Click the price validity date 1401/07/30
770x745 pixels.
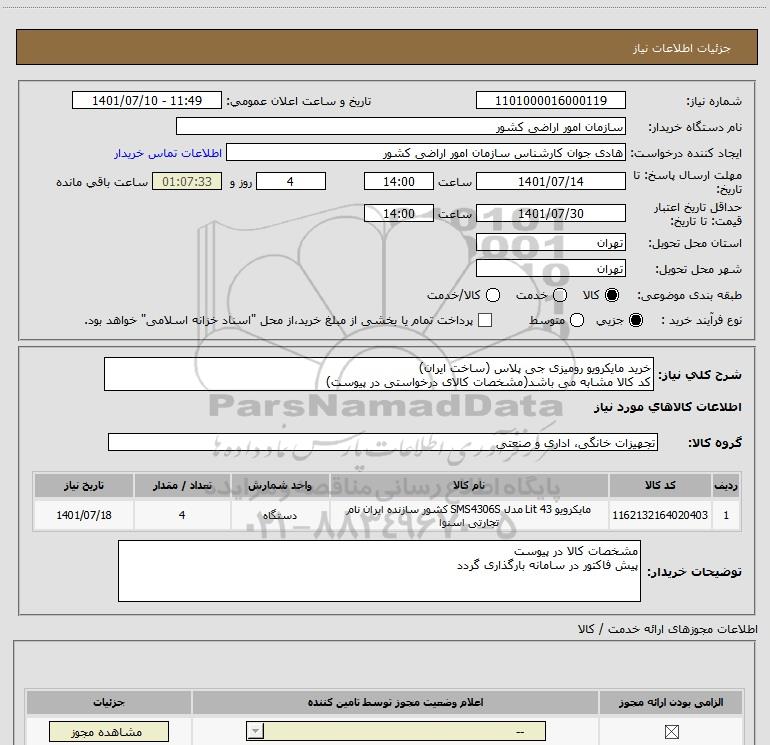click(550, 213)
